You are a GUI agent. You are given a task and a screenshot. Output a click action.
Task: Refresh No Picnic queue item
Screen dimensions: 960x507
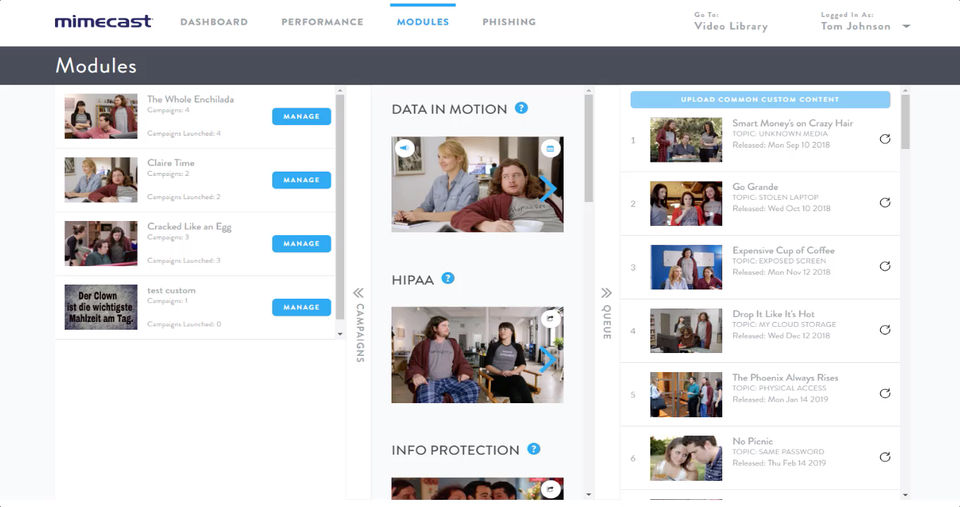885,457
